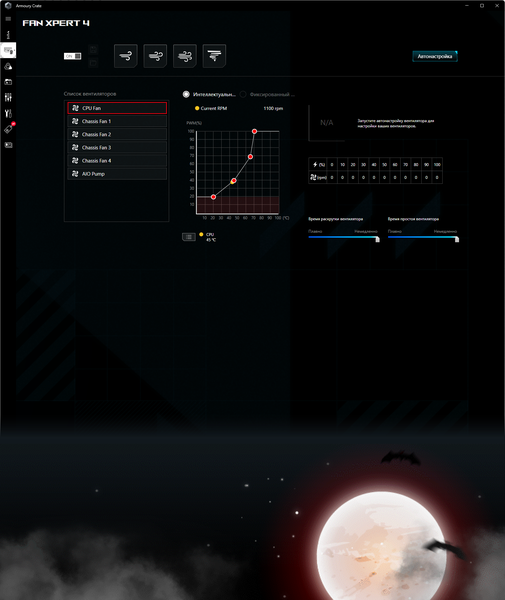
Task: Select the Silent fan mode preset icon
Action: coord(125,56)
